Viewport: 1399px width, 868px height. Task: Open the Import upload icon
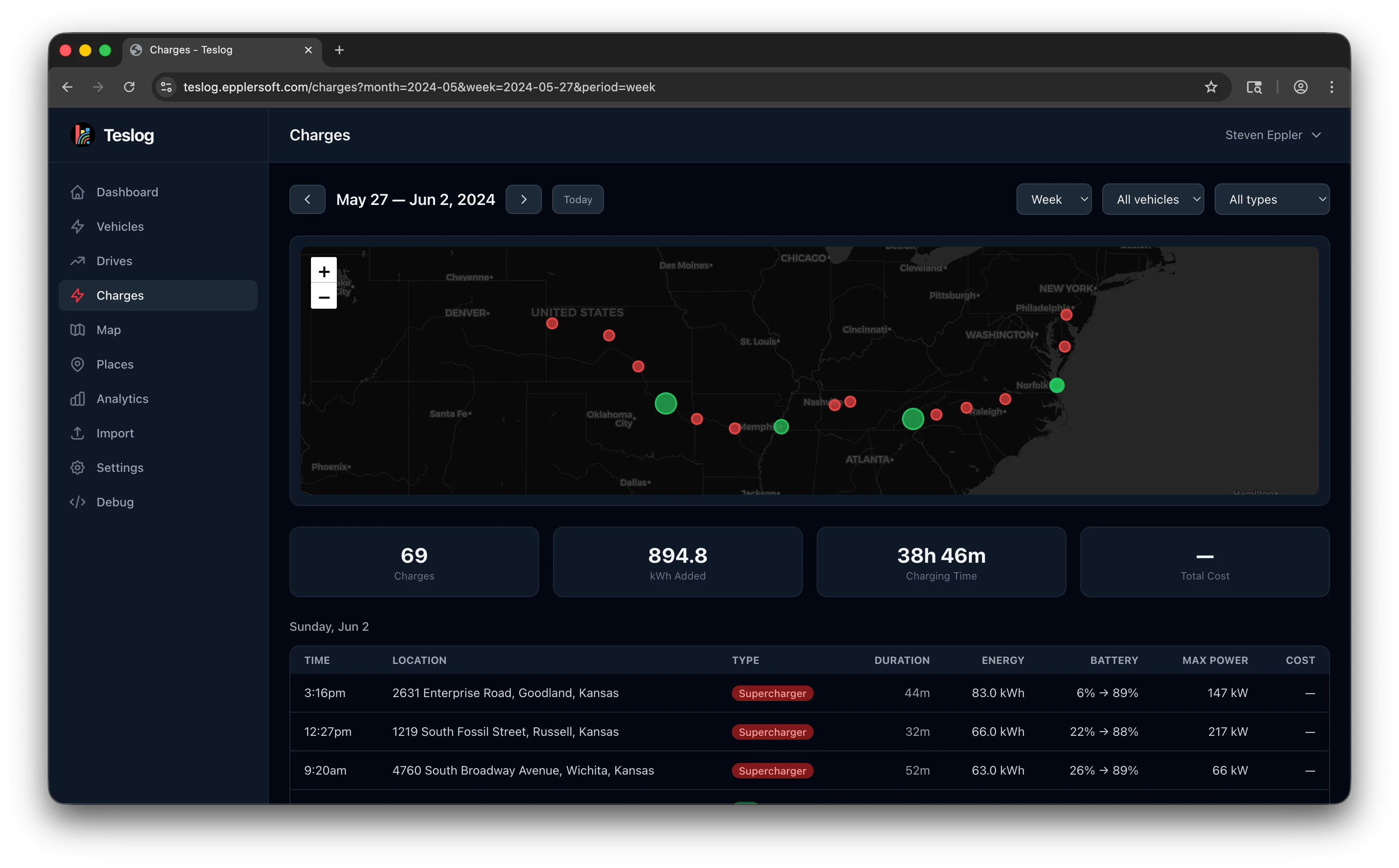click(x=78, y=433)
